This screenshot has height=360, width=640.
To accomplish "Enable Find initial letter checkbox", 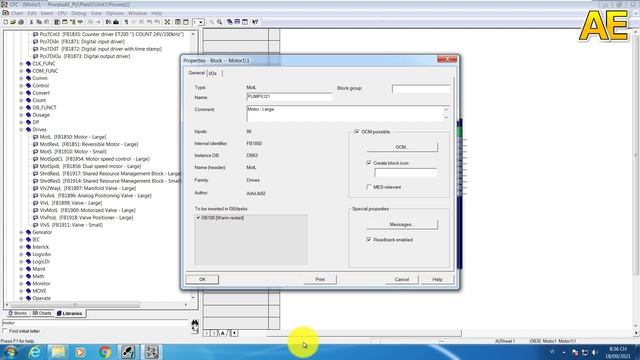I will tap(5, 331).
